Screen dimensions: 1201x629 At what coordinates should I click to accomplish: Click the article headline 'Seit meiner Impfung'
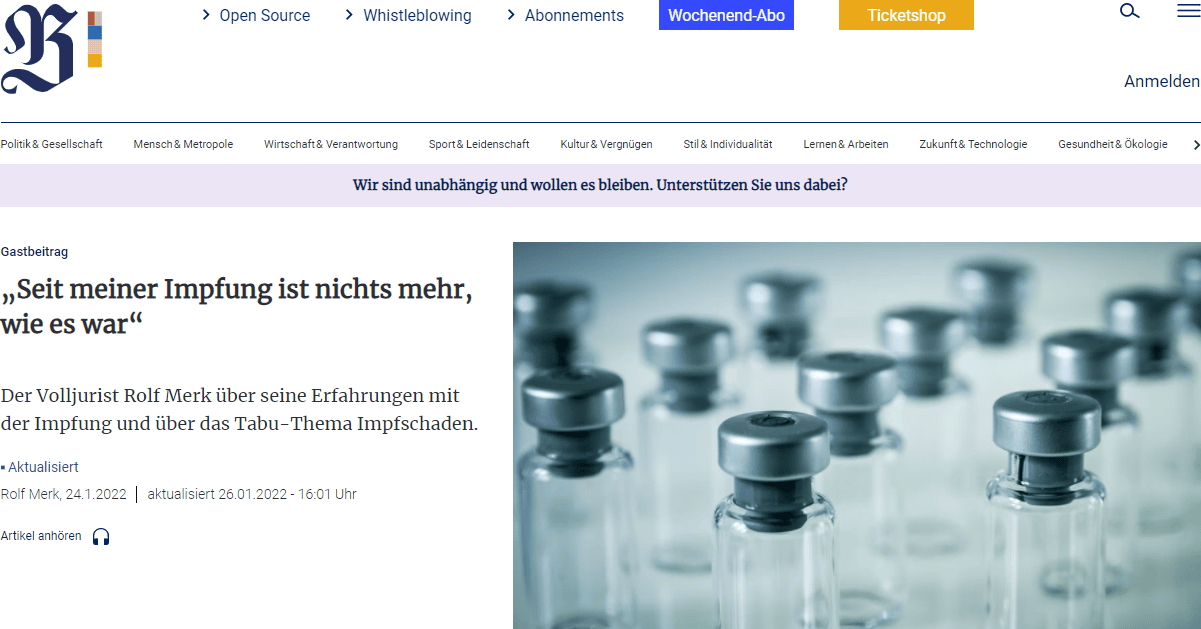tap(237, 307)
